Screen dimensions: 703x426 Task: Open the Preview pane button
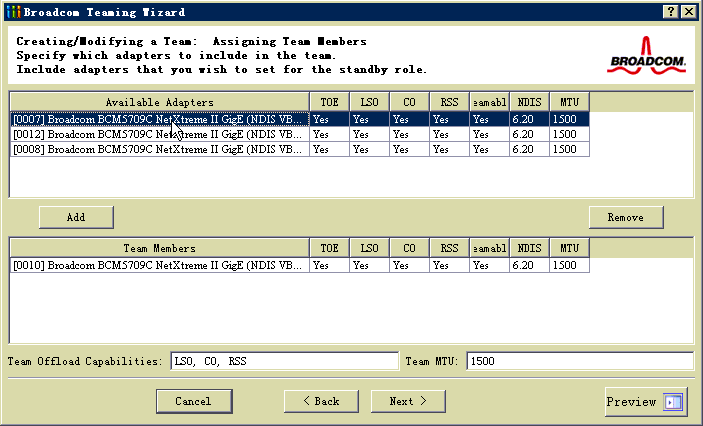(646, 402)
